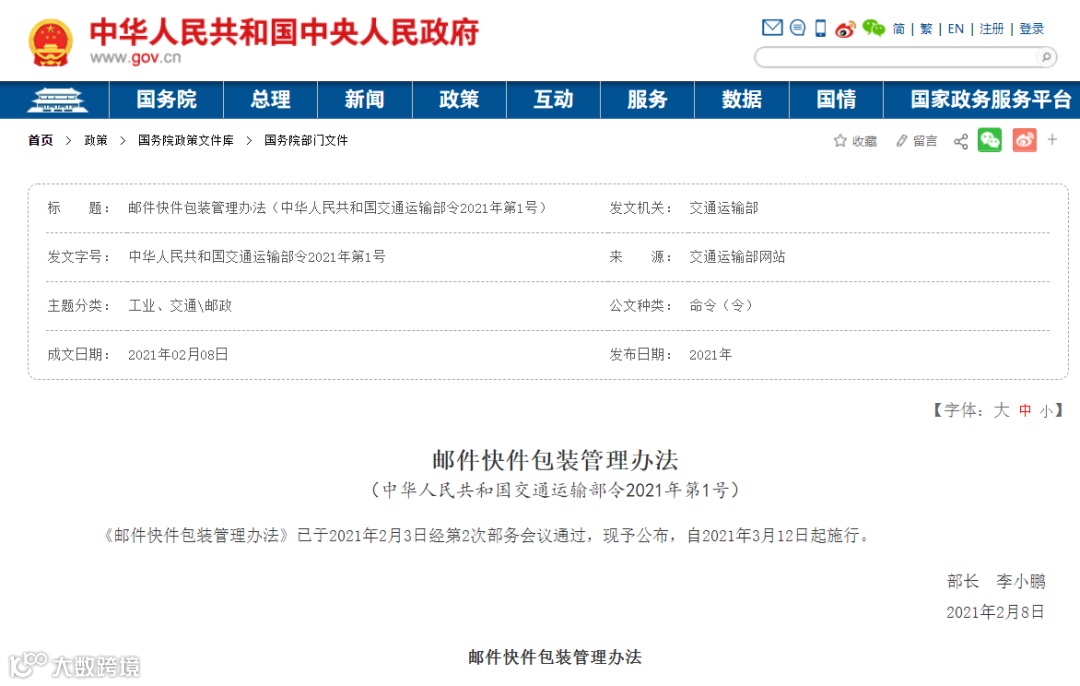Click the article heading 邮件快件包装管理办法
Viewport: 1080px width, 686px height.
click(x=555, y=460)
